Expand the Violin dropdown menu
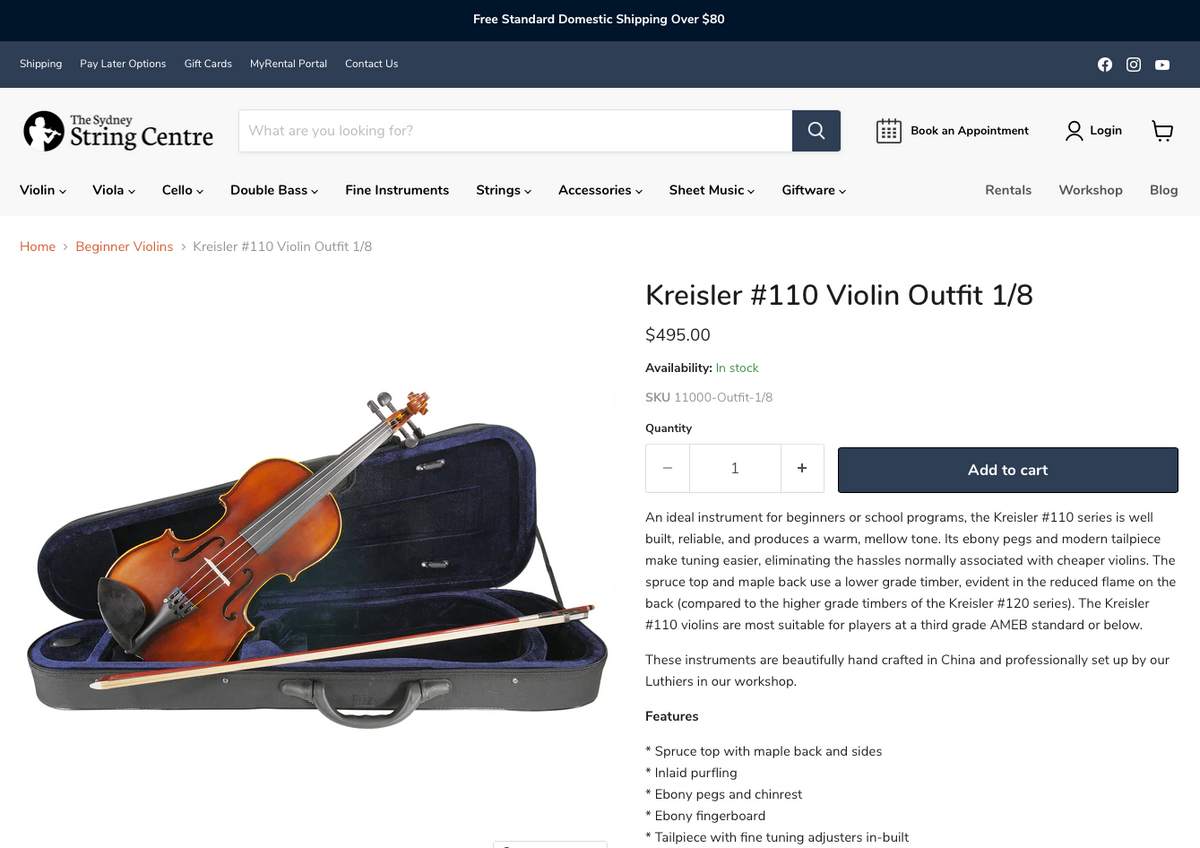 click(43, 190)
